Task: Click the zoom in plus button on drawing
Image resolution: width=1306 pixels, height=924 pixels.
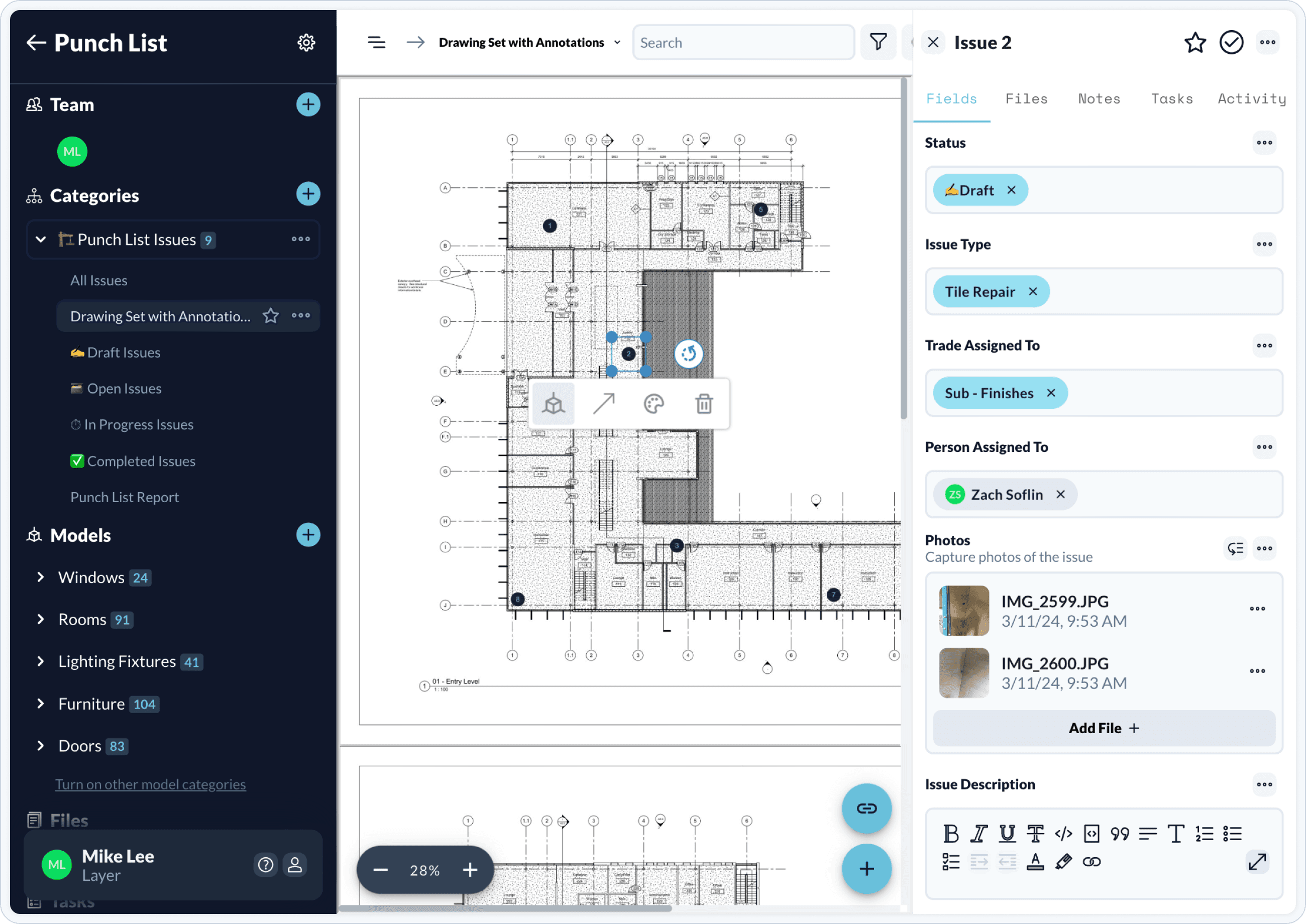Action: [470, 870]
